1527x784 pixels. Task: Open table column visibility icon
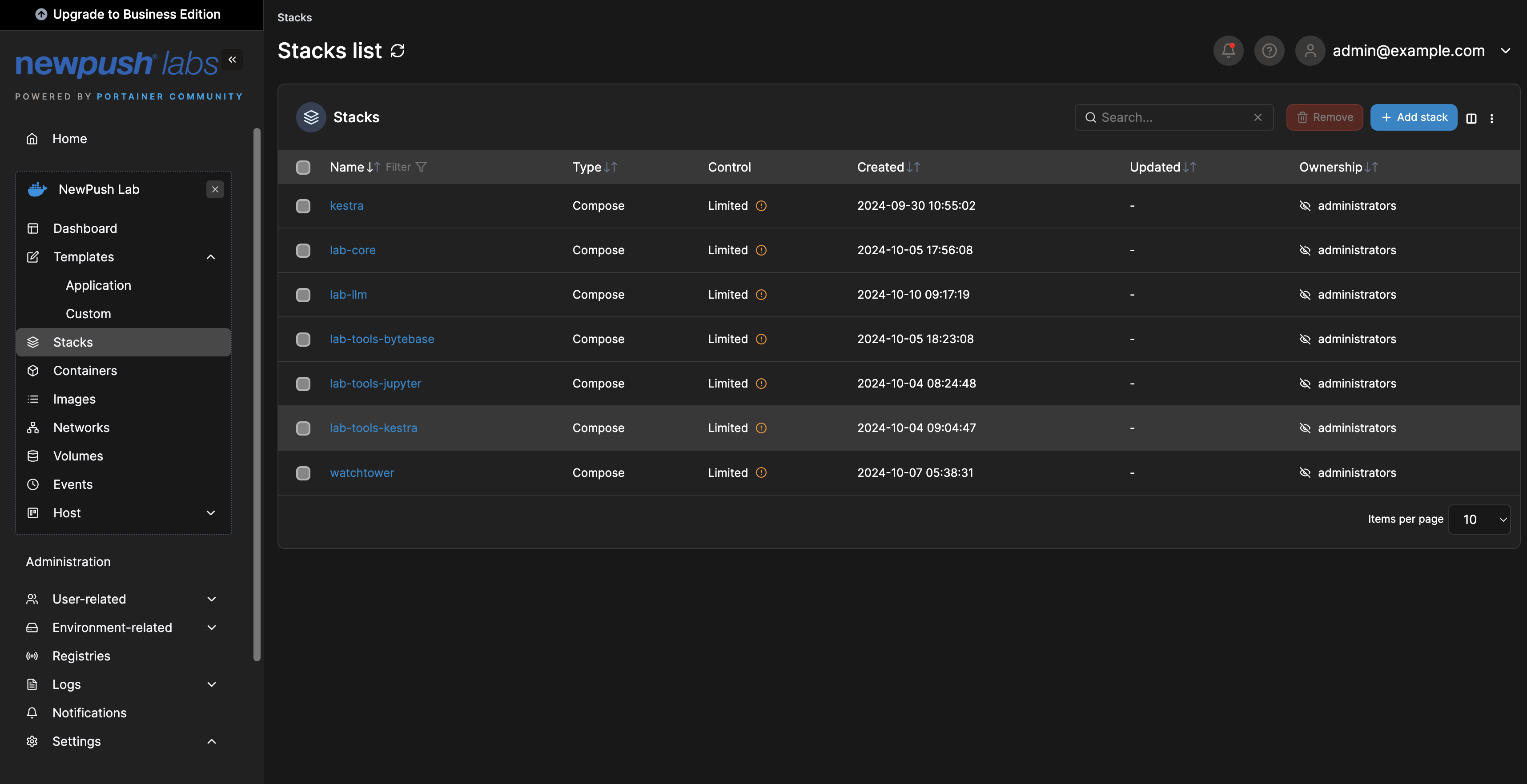[1471, 118]
